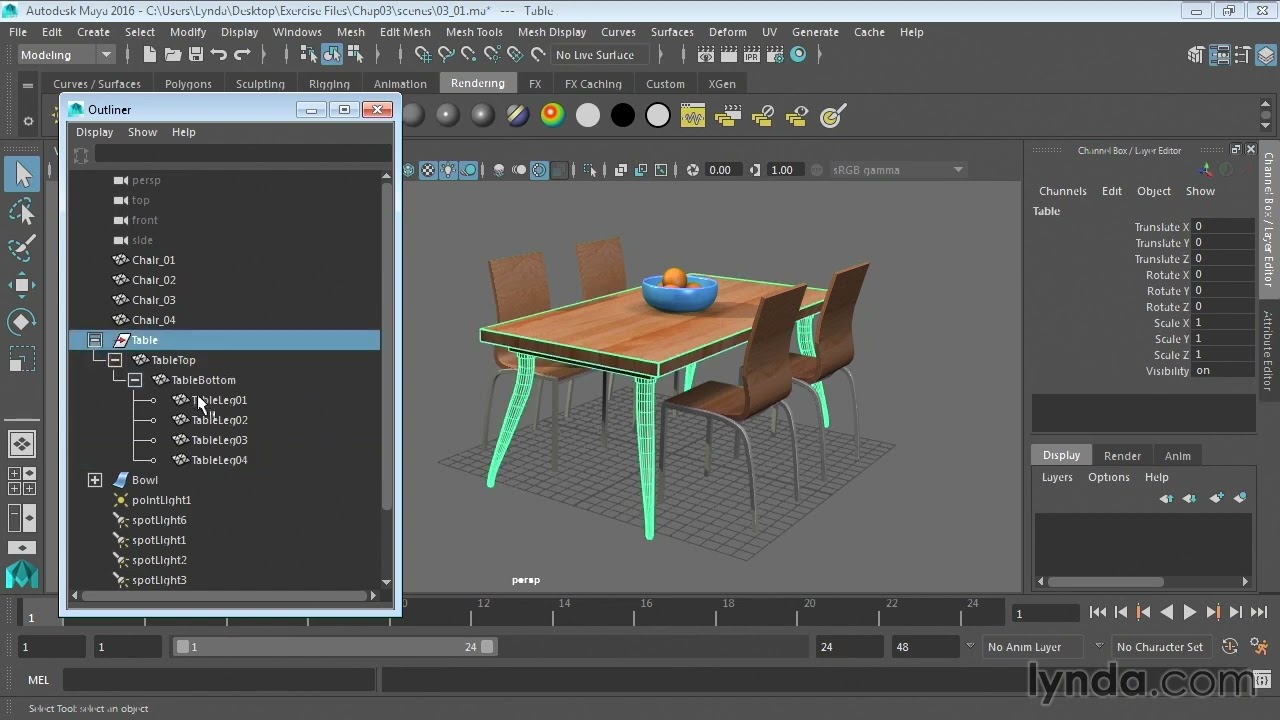This screenshot has height=720, width=1280.
Task: Open the Anim layer tab
Action: point(1177,455)
